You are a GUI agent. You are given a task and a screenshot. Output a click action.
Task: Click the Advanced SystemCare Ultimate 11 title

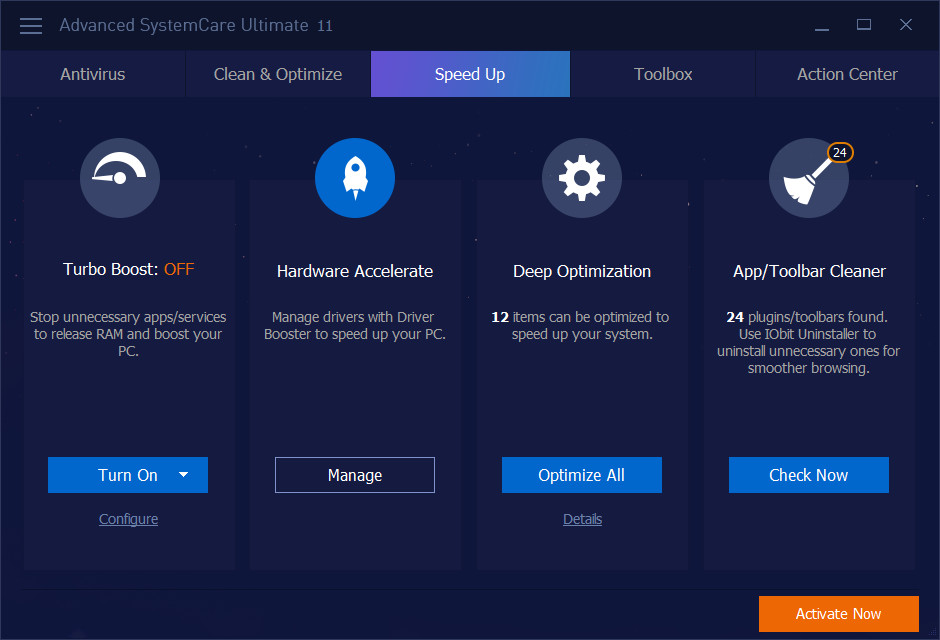[195, 25]
